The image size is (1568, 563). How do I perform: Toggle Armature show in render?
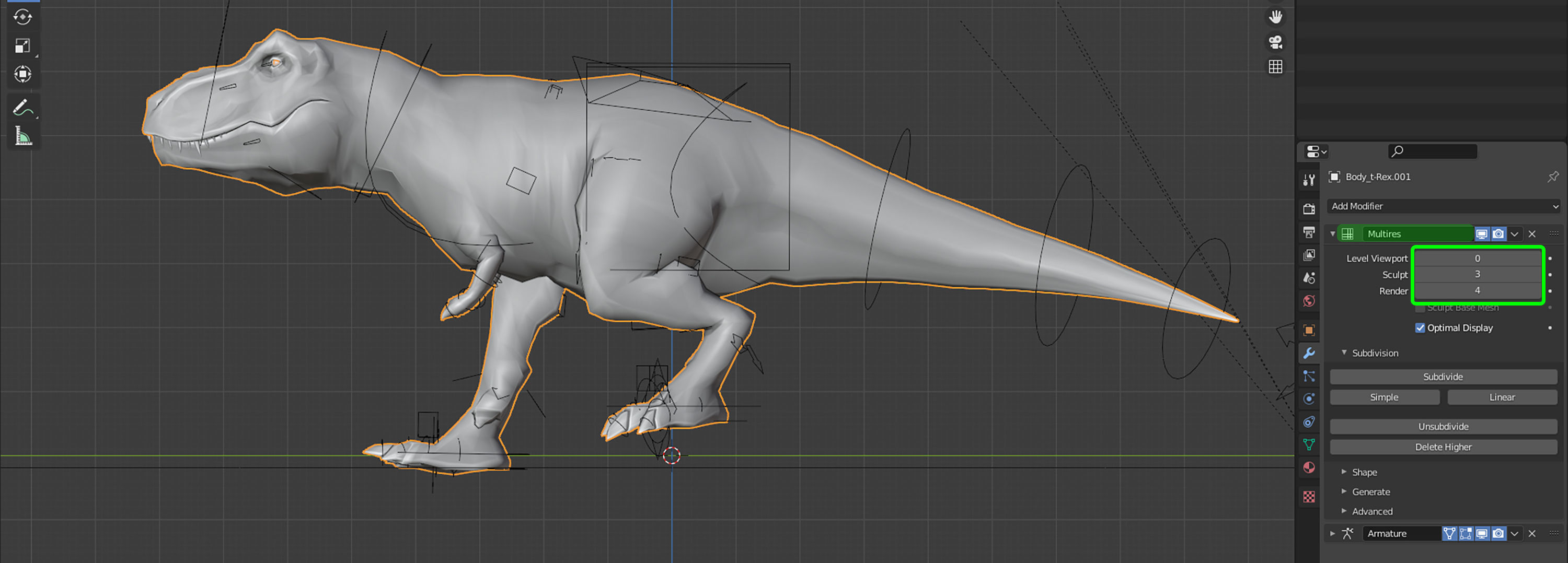[x=1498, y=534]
